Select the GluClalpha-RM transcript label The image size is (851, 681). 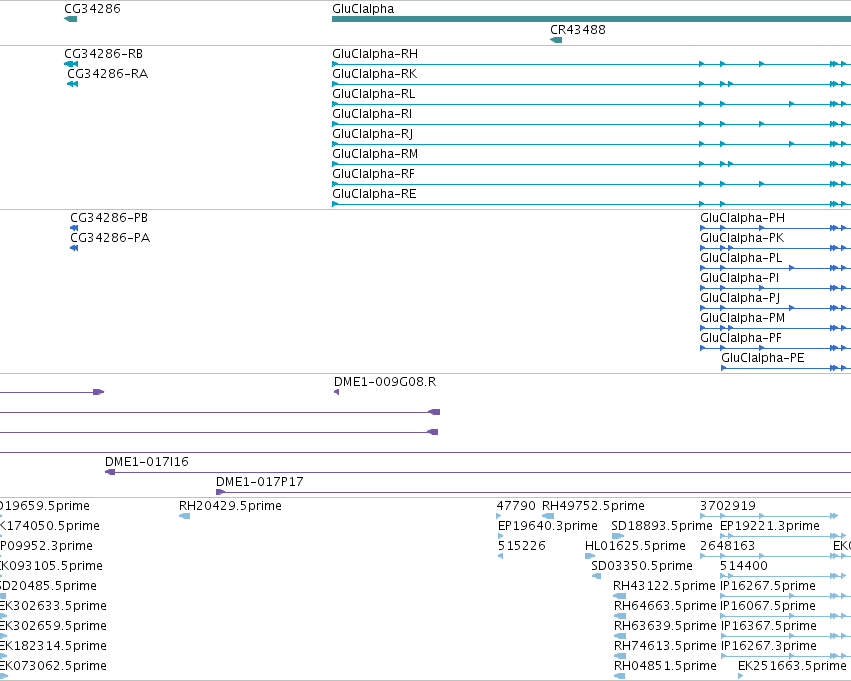coord(375,154)
